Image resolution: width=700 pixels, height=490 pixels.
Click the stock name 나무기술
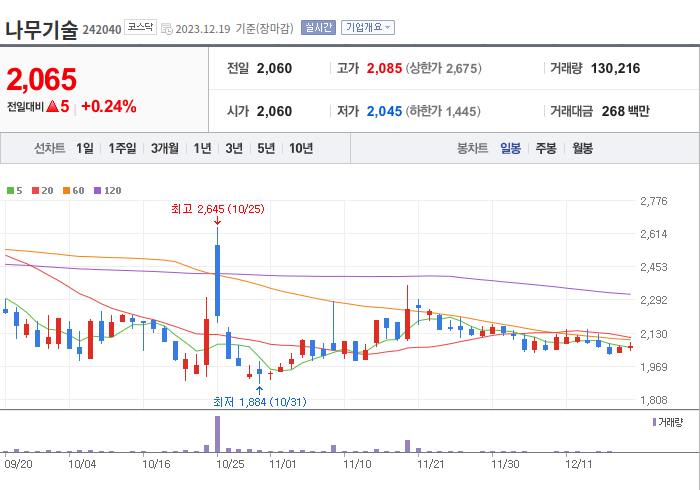click(41, 30)
